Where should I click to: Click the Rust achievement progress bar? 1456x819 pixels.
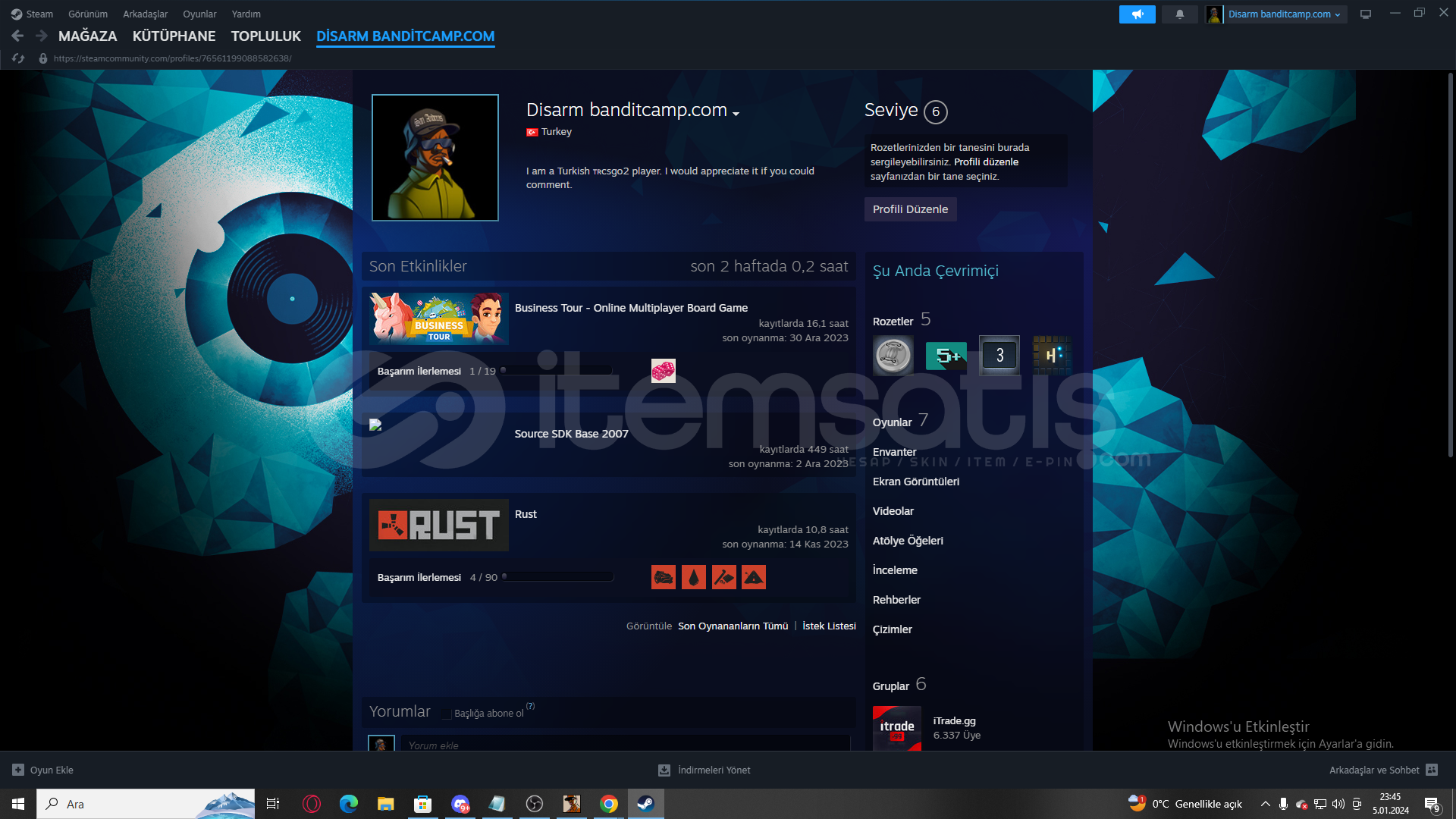click(x=557, y=577)
